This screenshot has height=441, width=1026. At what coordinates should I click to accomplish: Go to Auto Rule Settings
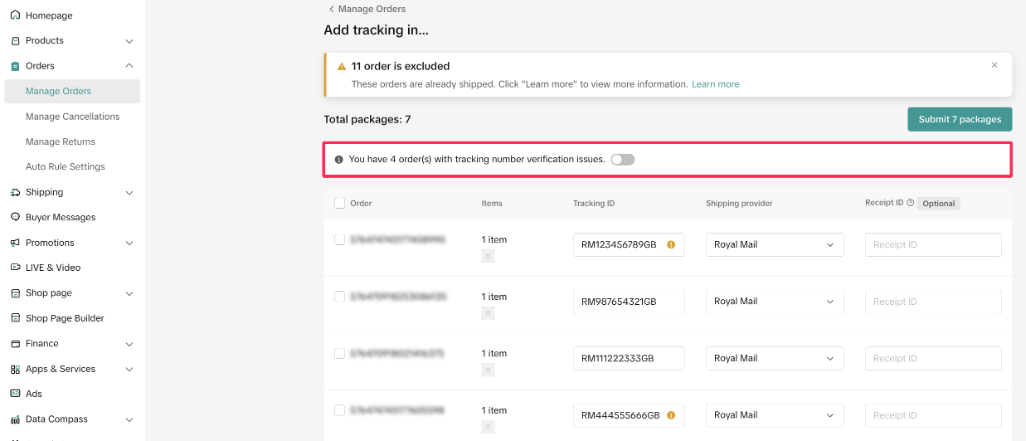[x=65, y=167]
